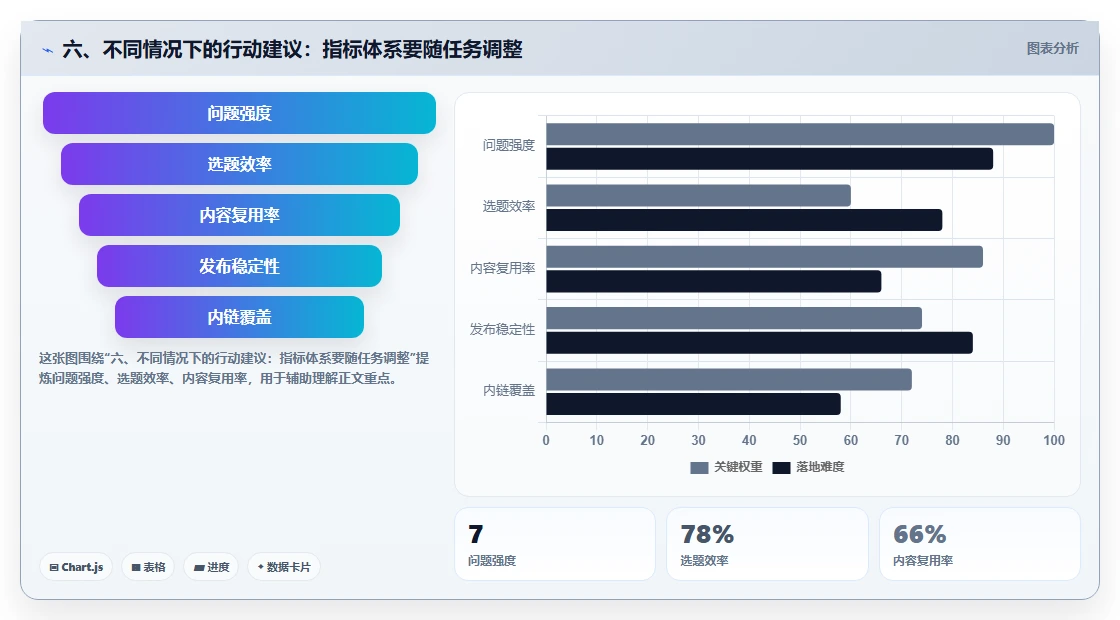Open the data card showing 7
This screenshot has height=620, width=1120.
coord(555,544)
